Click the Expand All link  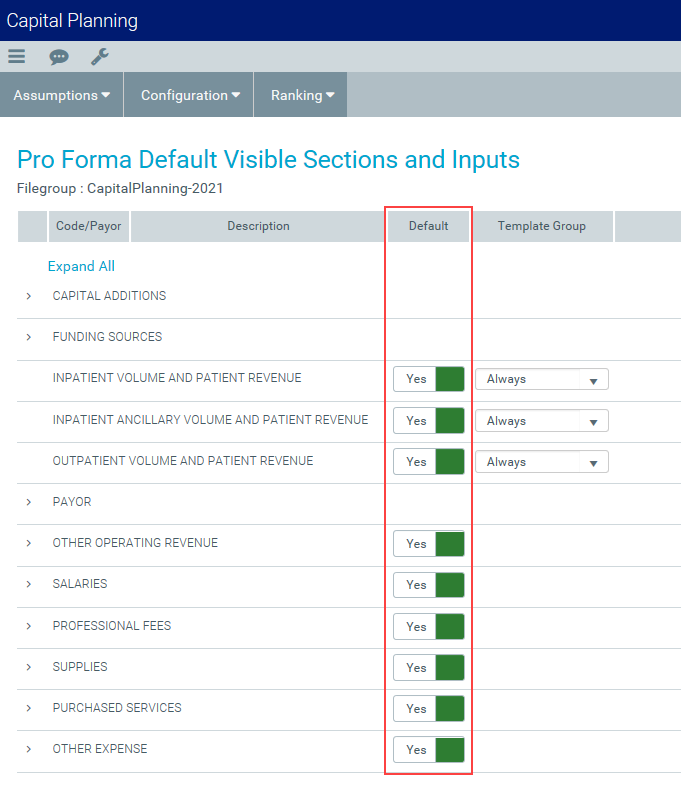(81, 266)
